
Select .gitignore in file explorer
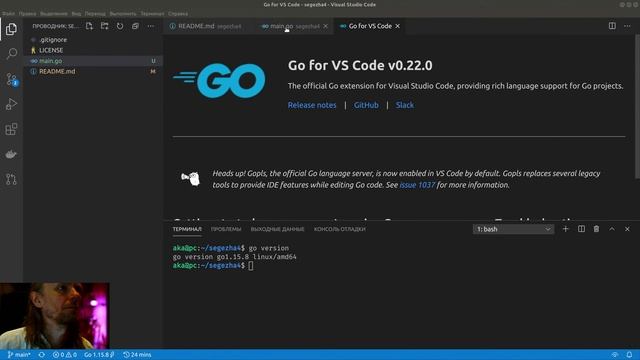pyautogui.click(x=93, y=40)
